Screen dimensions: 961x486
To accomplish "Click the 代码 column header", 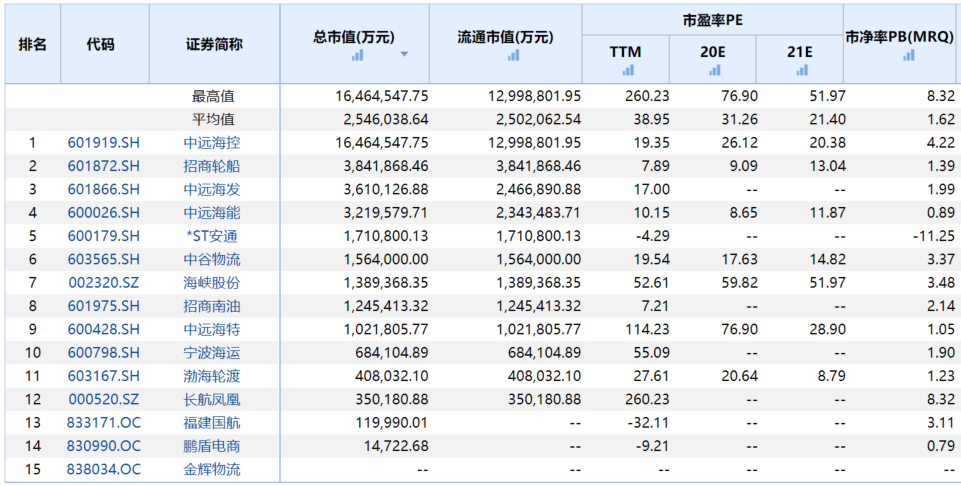I will [105, 44].
